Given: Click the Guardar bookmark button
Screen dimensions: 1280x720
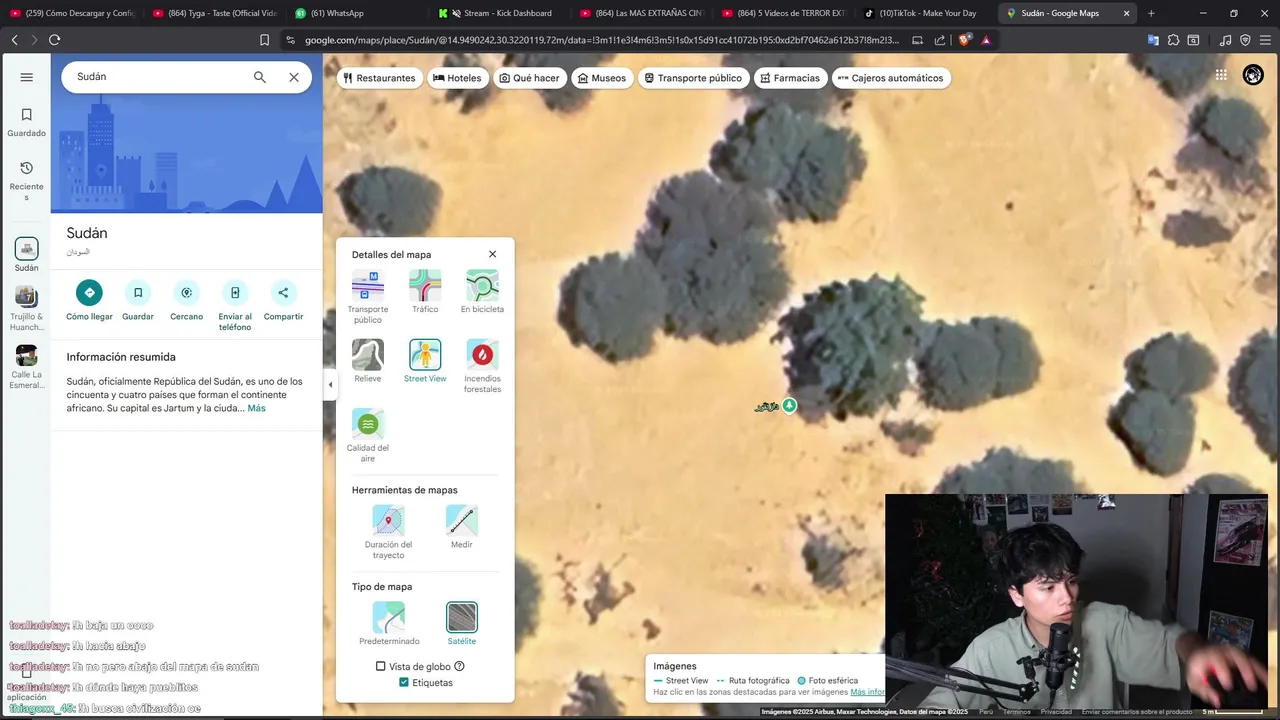Looking at the screenshot, I should click(138, 301).
